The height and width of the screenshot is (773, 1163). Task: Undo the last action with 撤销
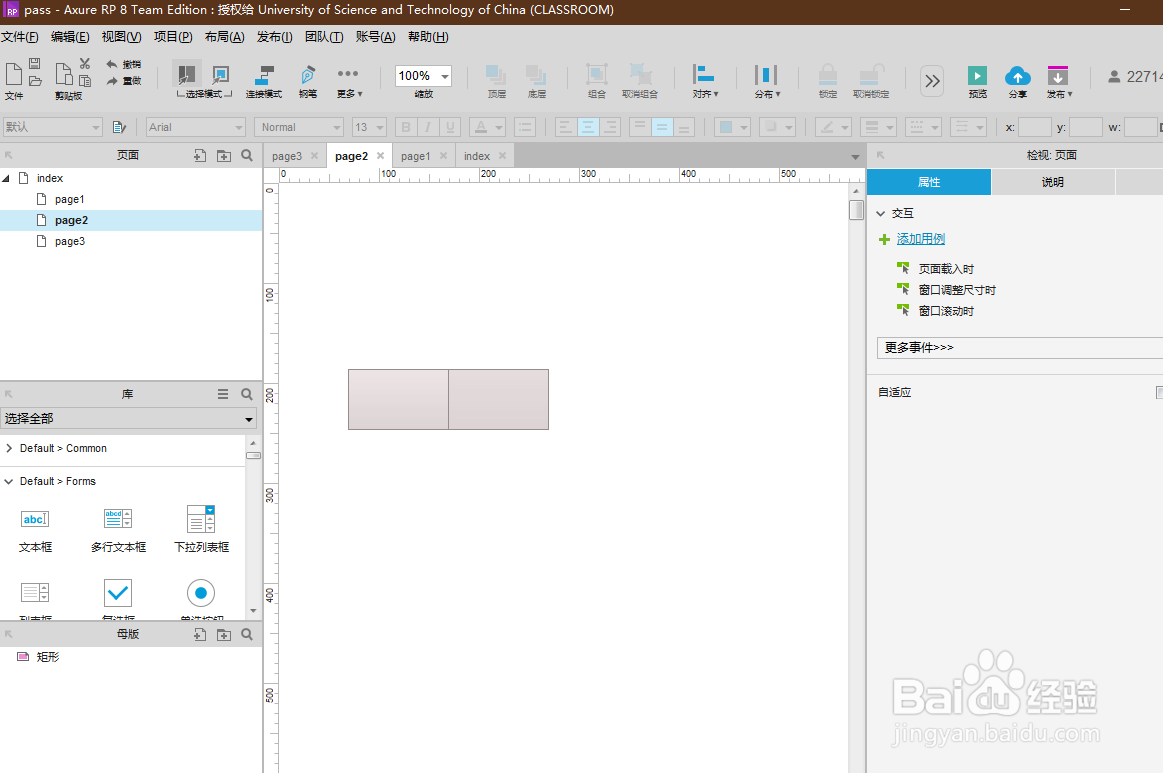[124, 65]
